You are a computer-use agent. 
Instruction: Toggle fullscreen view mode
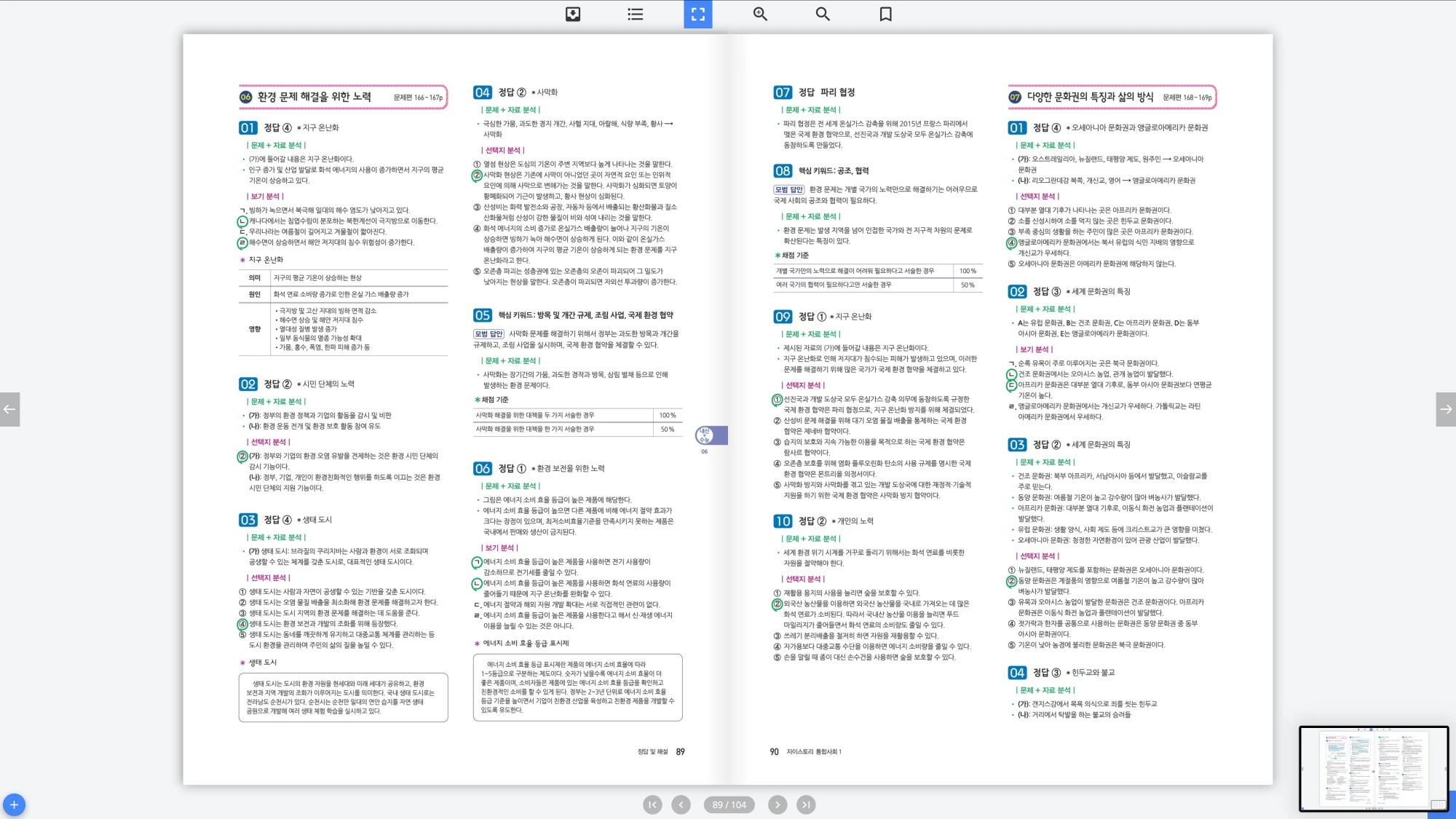tap(697, 14)
